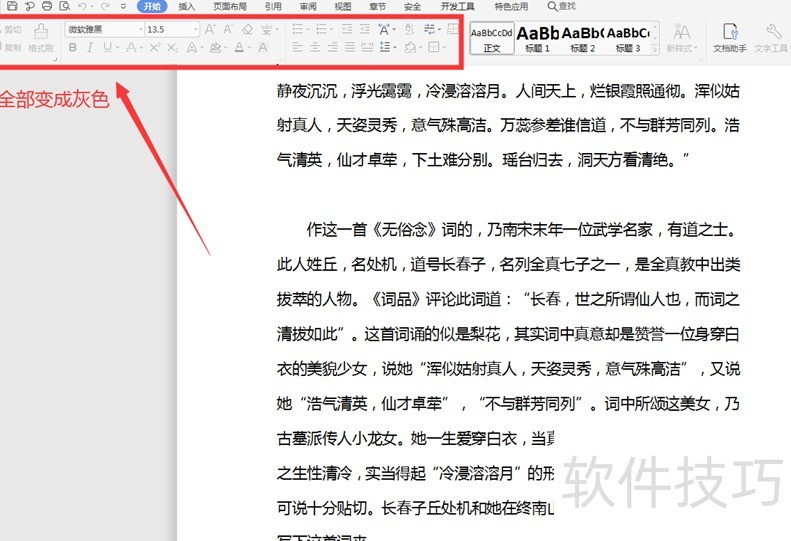
Task: Open the 开发工具 ribbon tab
Action: [458, 7]
